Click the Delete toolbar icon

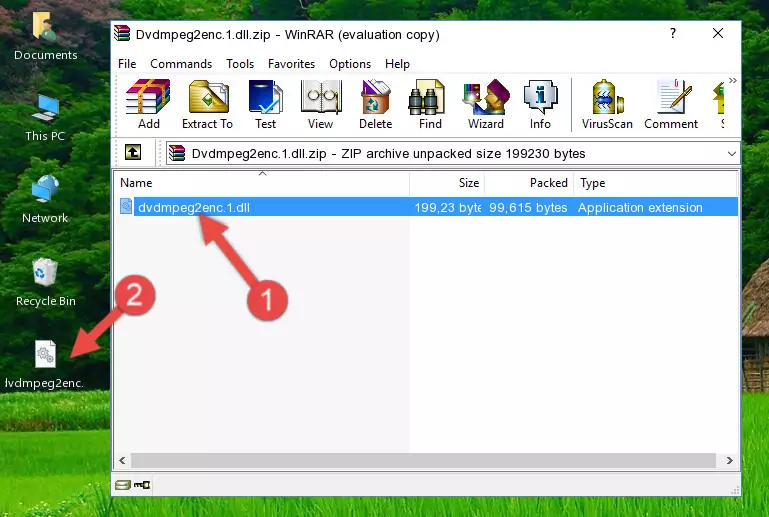coord(376,104)
